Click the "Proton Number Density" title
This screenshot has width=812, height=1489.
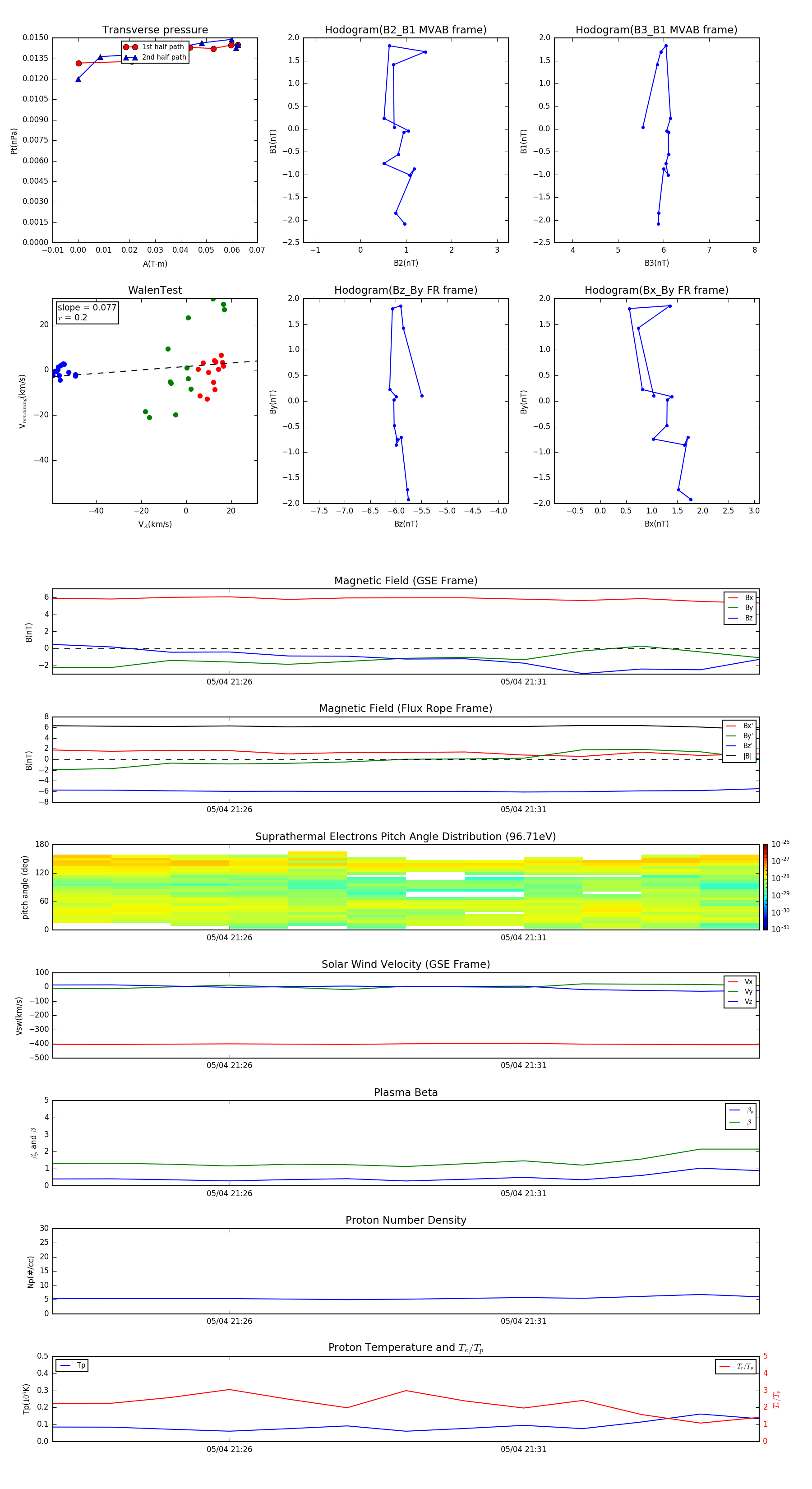pyautogui.click(x=406, y=1220)
